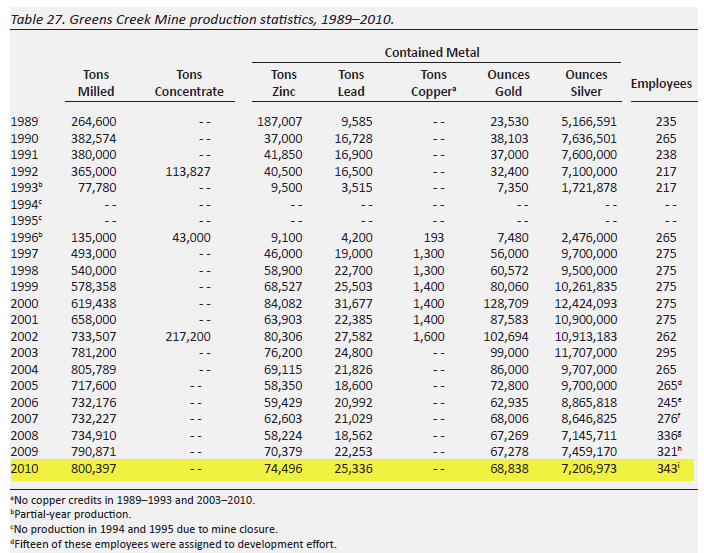
Task: Select gold ounces value 32,400
Action: 509,172
